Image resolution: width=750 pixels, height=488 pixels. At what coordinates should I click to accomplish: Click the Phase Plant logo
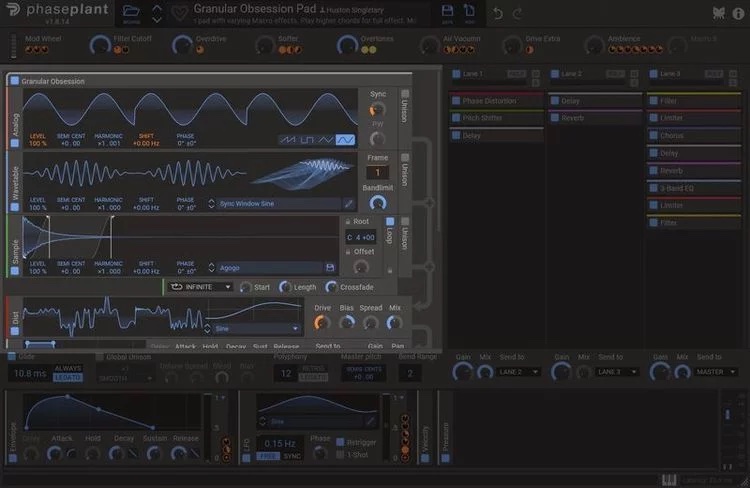pos(57,11)
